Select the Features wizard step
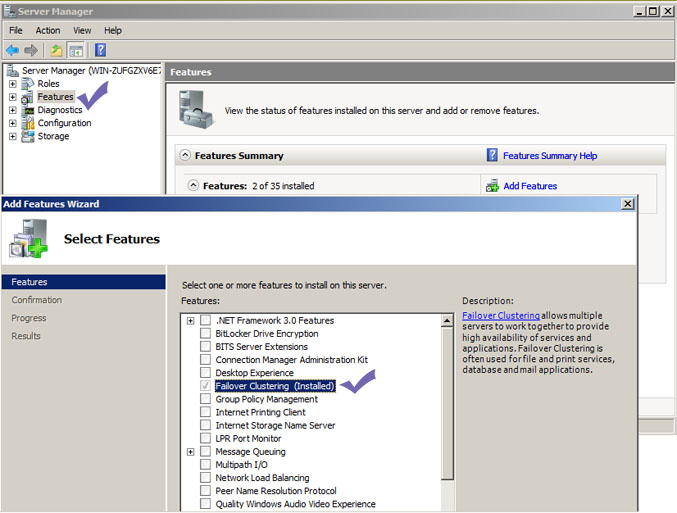This screenshot has width=677, height=513. [x=84, y=282]
